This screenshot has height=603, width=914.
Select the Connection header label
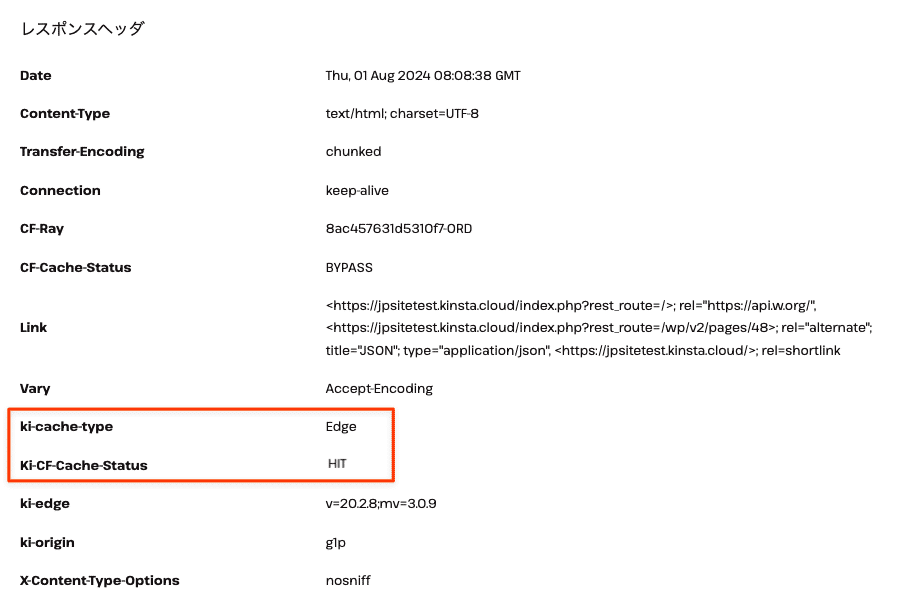click(60, 191)
